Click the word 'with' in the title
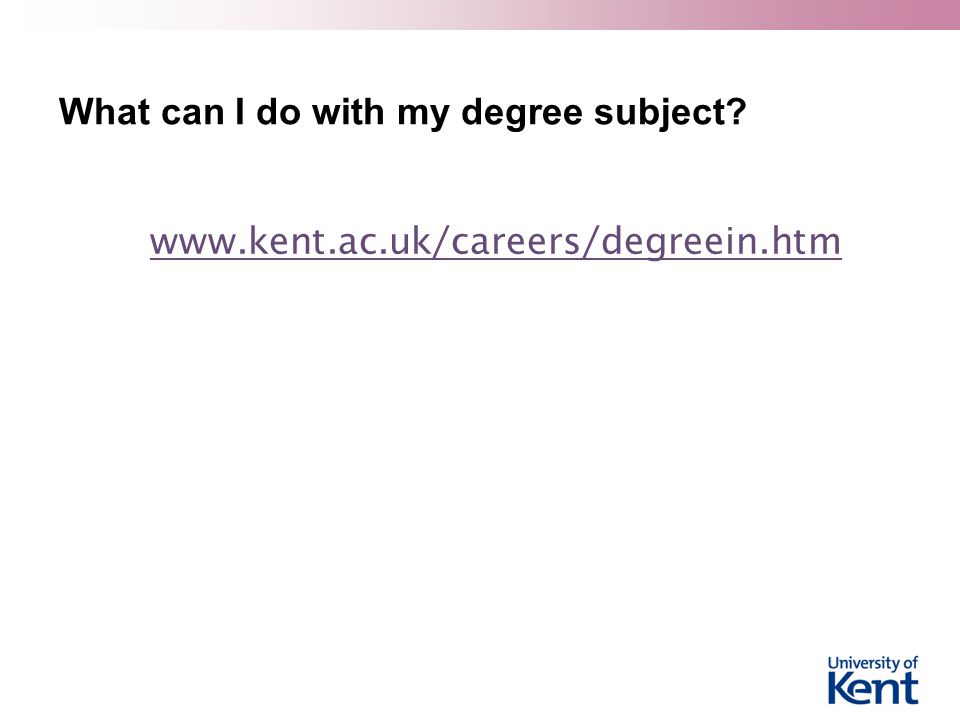Screen dimensions: 960x720 tap(348, 111)
